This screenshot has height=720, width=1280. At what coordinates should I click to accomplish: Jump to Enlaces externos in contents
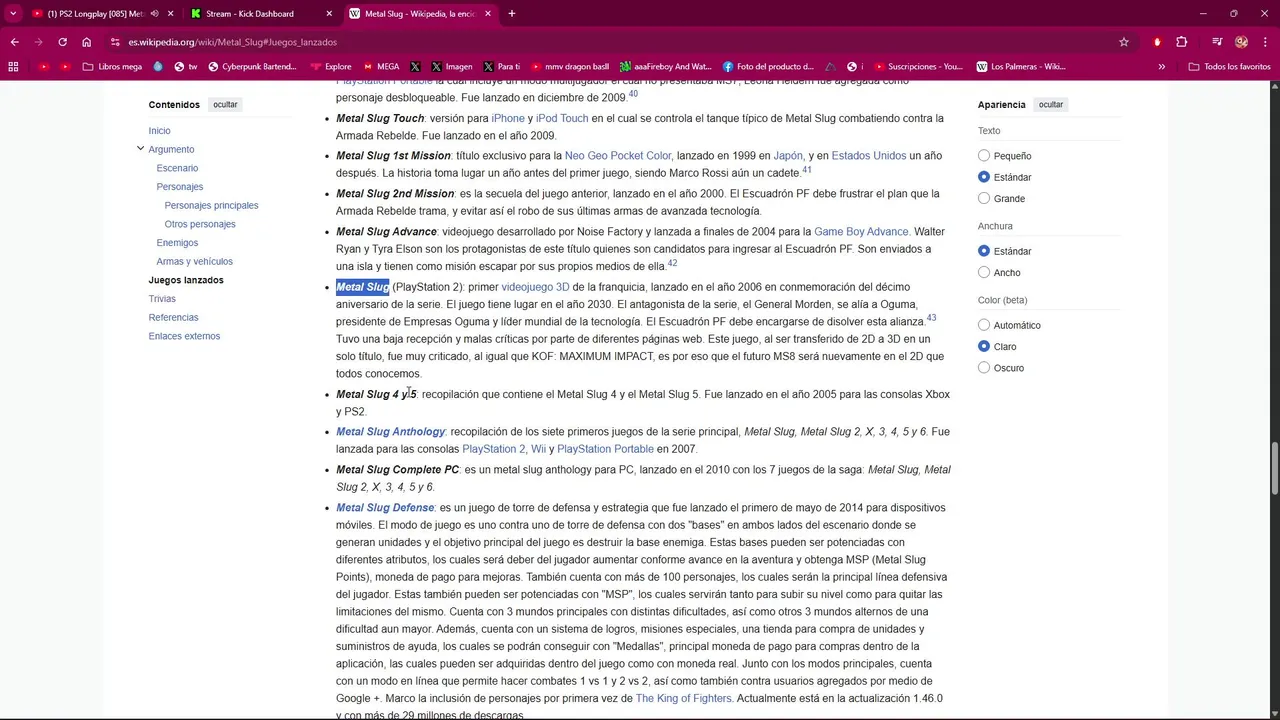click(185, 336)
